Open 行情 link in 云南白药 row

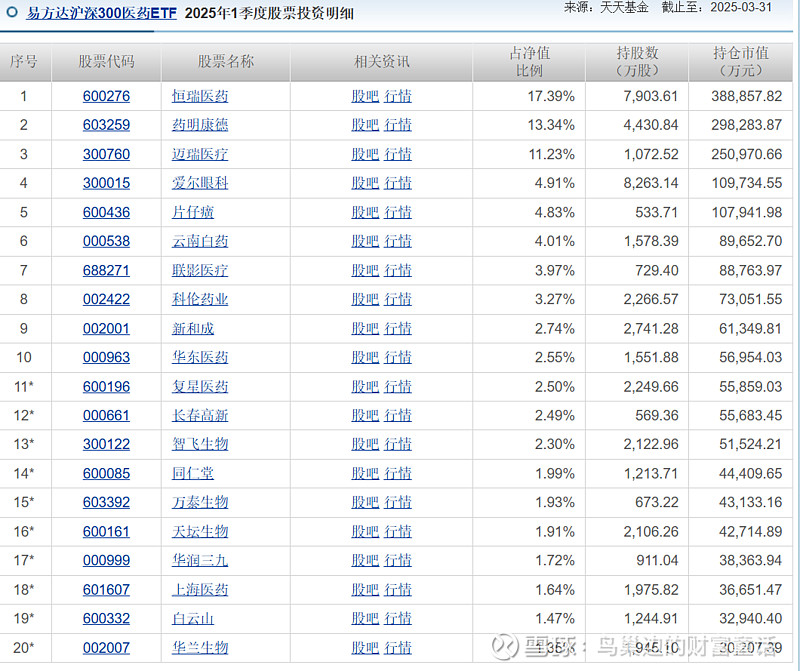tap(397, 241)
